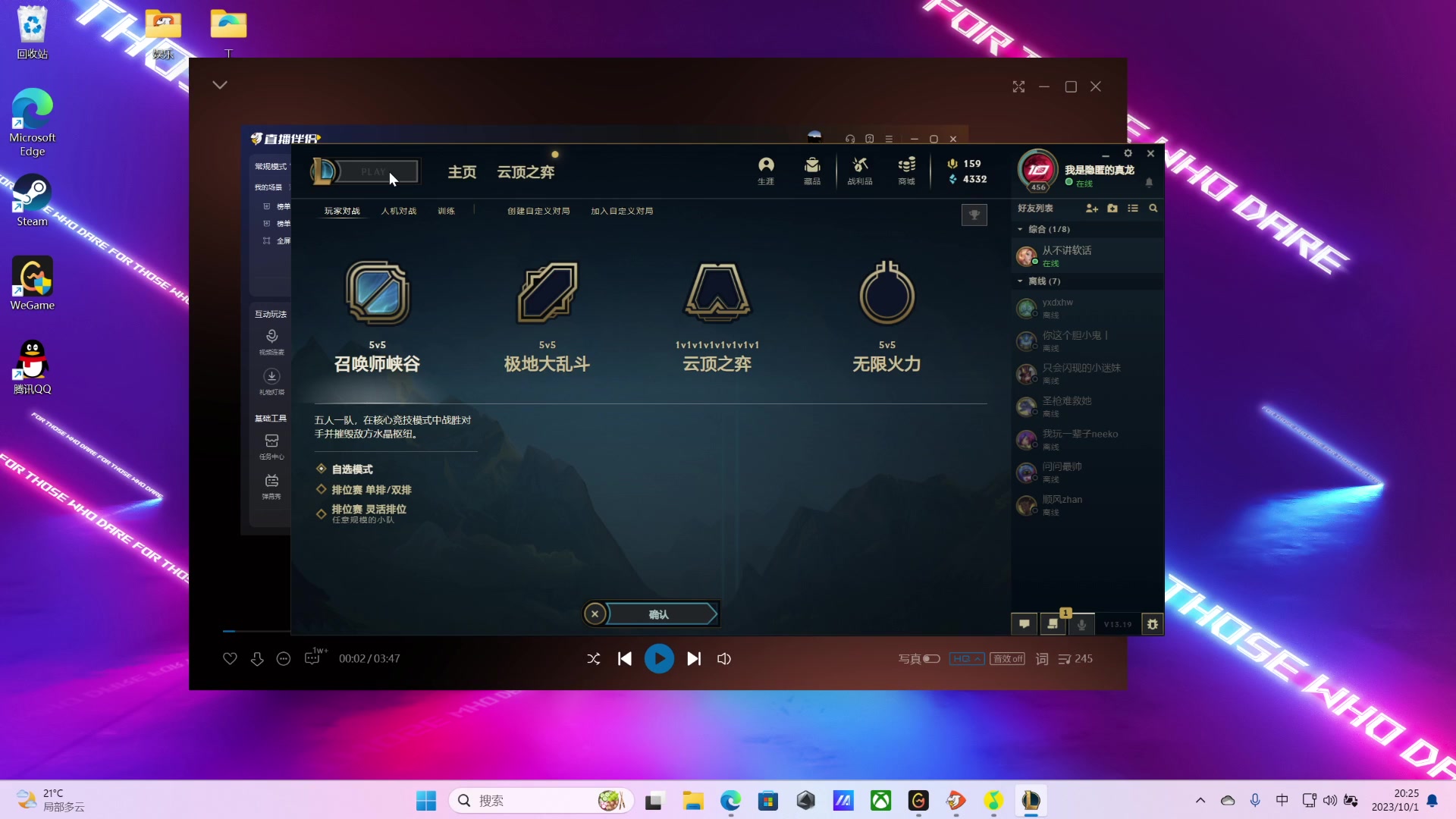
Task: Open the 生涯 (Career) profile section
Action: point(766,170)
